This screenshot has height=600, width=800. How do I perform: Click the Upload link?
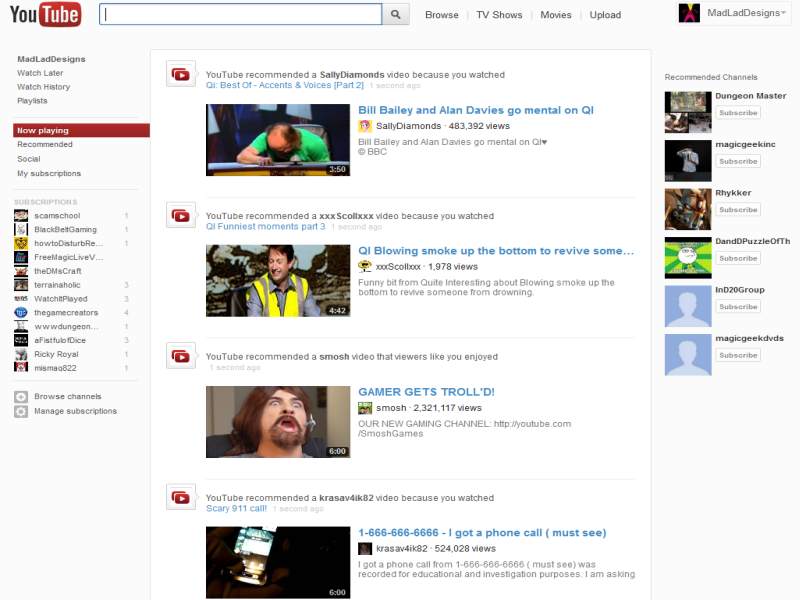(606, 15)
